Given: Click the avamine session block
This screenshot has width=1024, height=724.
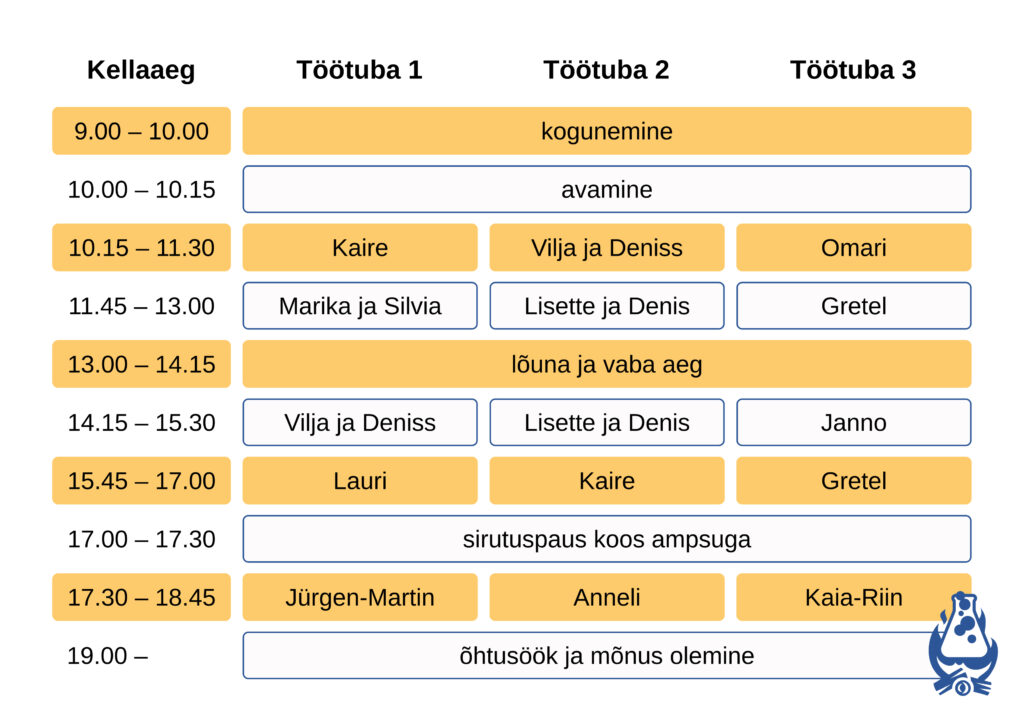Looking at the screenshot, I should click(606, 189).
